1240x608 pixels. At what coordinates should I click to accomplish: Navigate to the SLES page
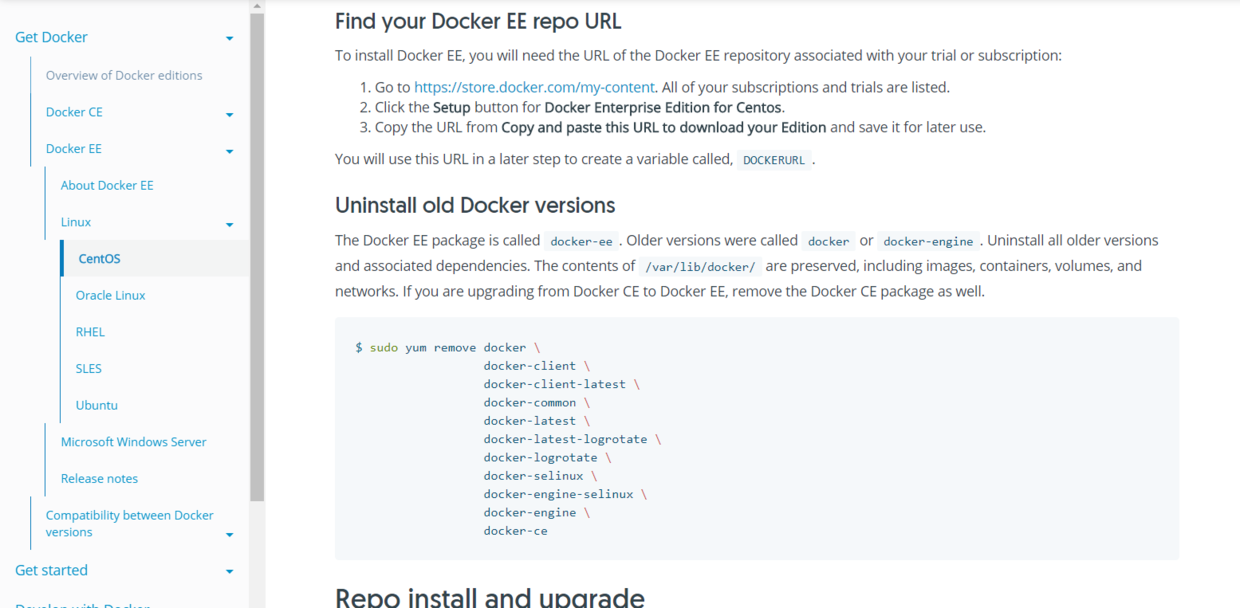click(x=89, y=368)
